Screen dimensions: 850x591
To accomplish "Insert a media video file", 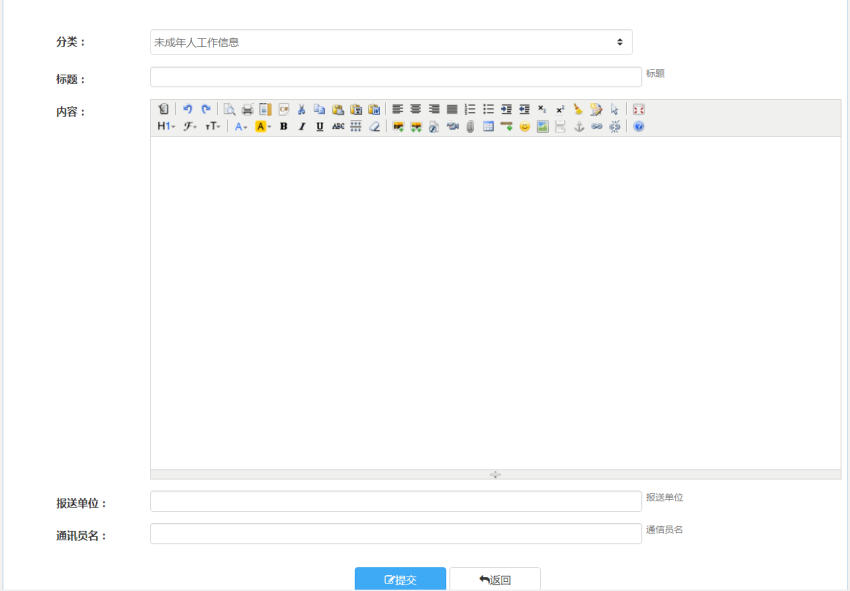I will click(x=452, y=126).
